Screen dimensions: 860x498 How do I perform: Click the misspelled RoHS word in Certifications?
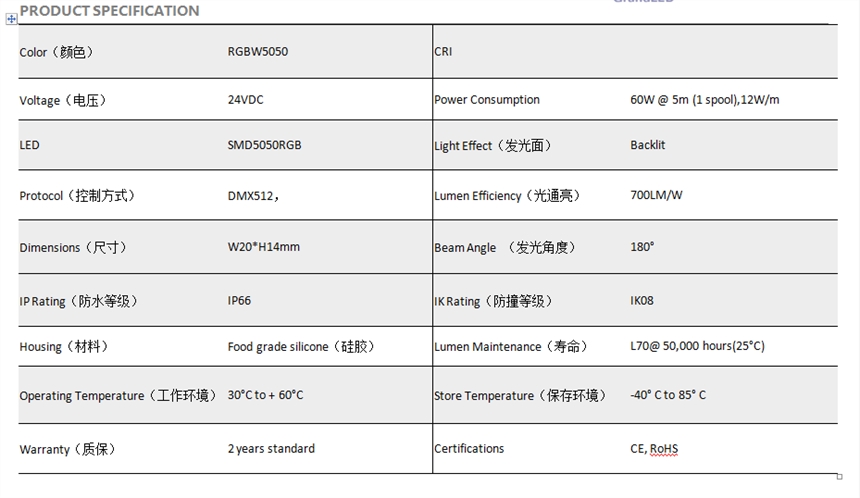(x=664, y=449)
